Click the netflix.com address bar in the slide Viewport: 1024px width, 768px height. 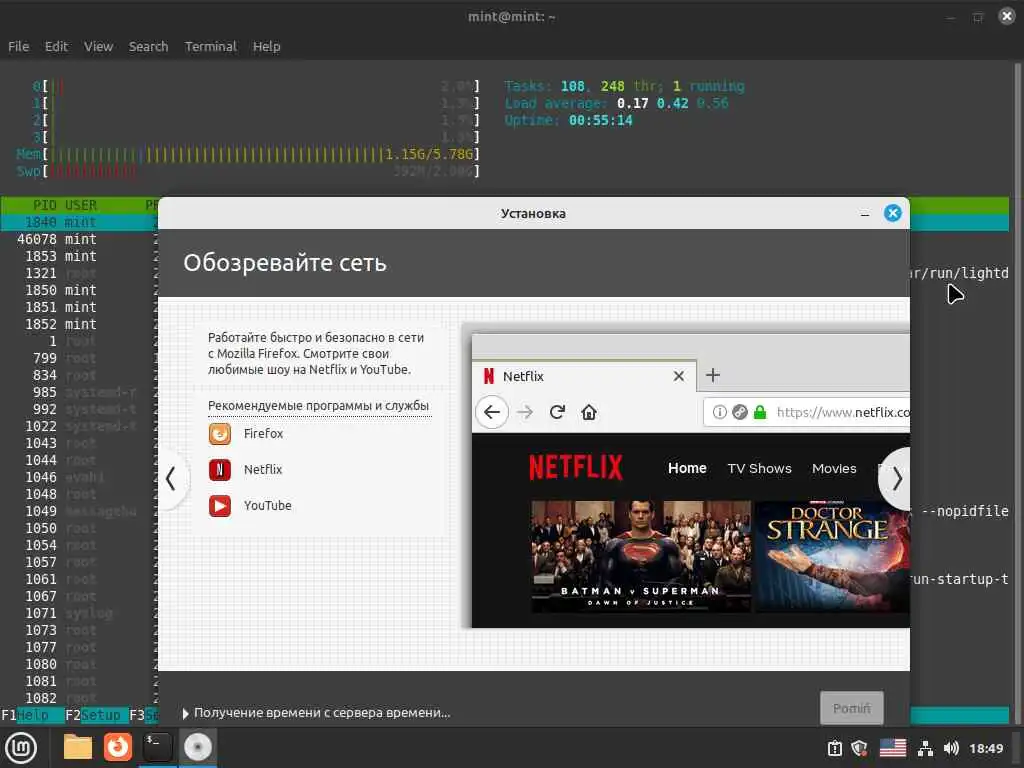807,412
